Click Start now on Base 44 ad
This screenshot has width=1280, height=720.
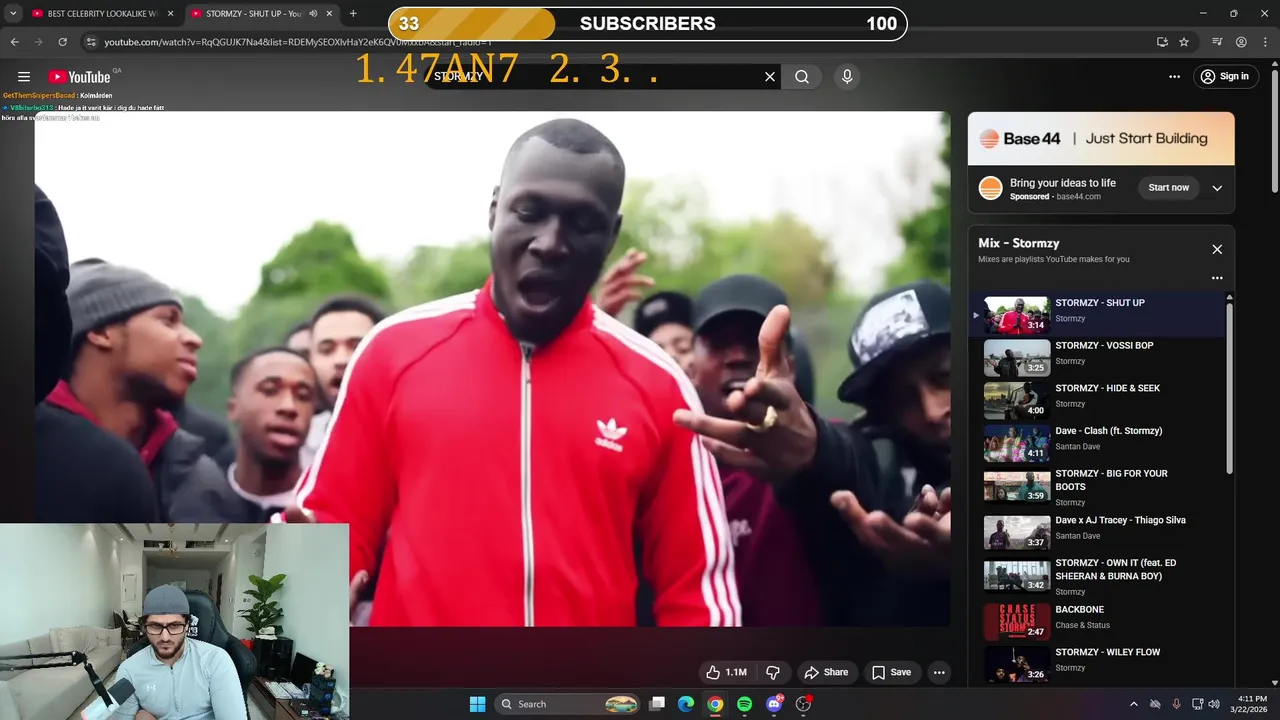coord(1168,188)
